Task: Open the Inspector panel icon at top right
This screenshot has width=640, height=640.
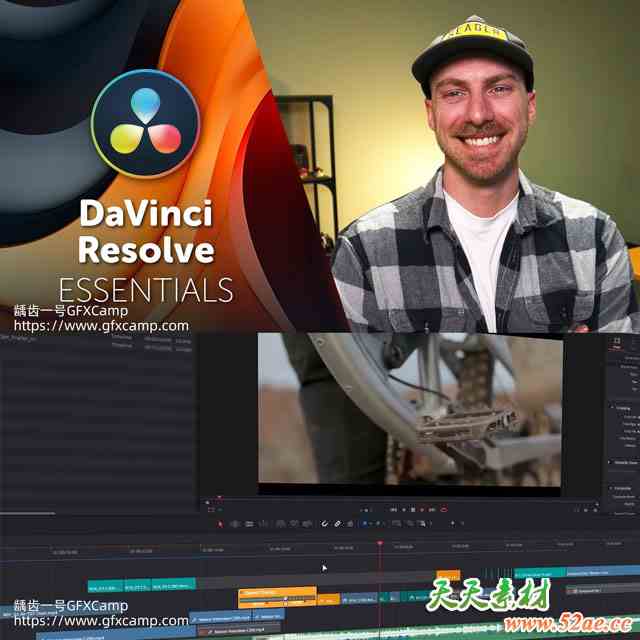Action: 617,341
